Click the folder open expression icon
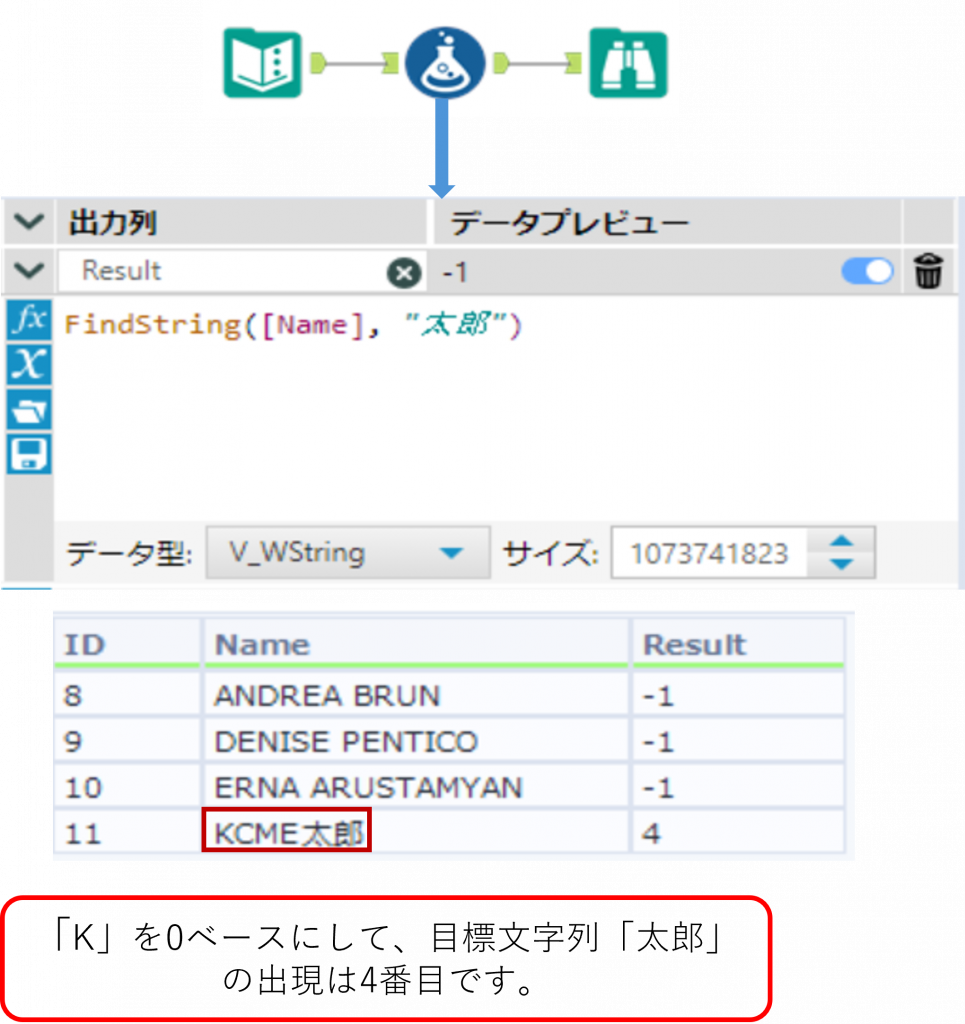The height and width of the screenshot is (1024, 965). pos(28,410)
